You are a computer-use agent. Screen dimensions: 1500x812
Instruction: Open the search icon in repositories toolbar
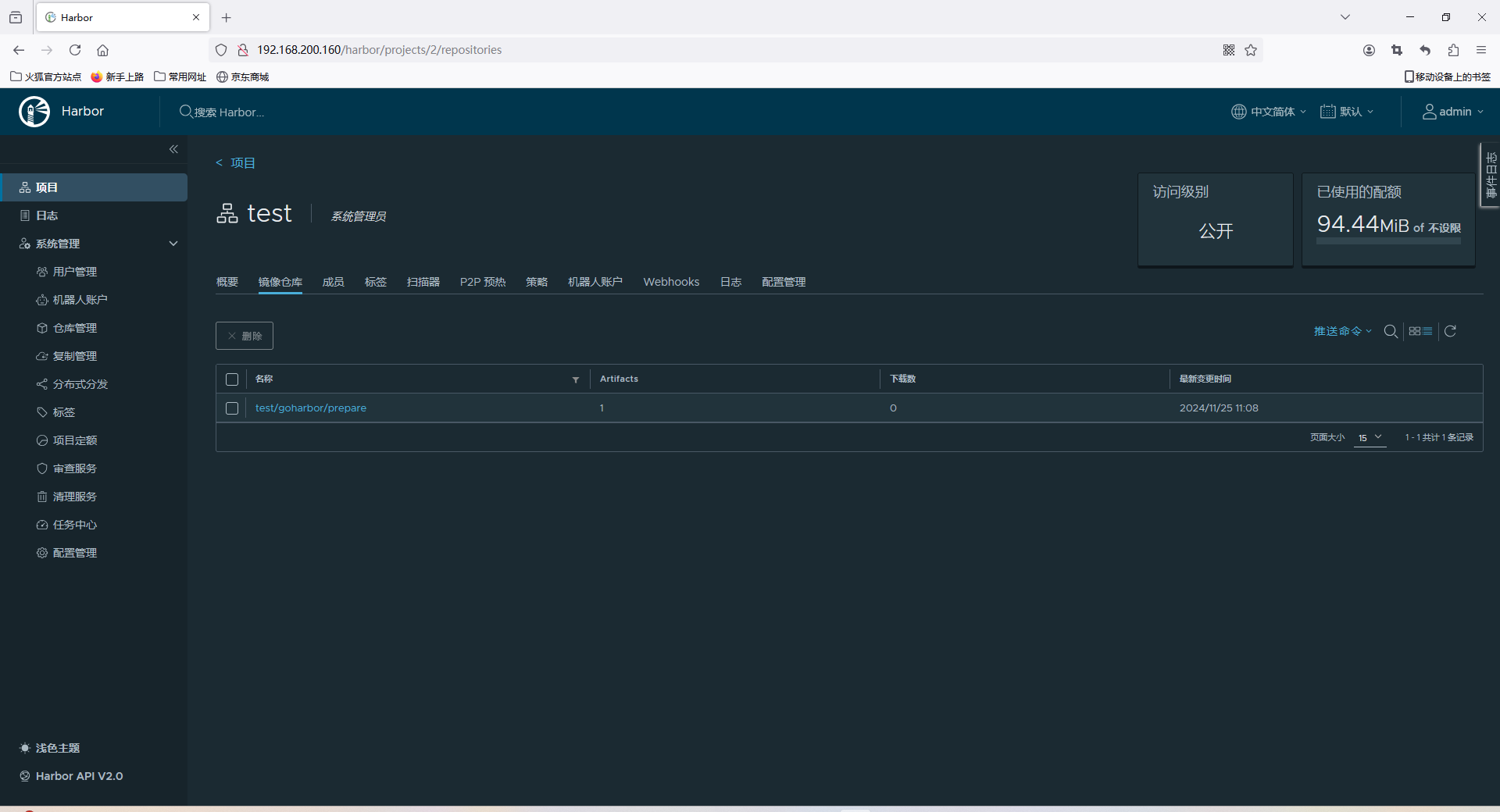1391,331
